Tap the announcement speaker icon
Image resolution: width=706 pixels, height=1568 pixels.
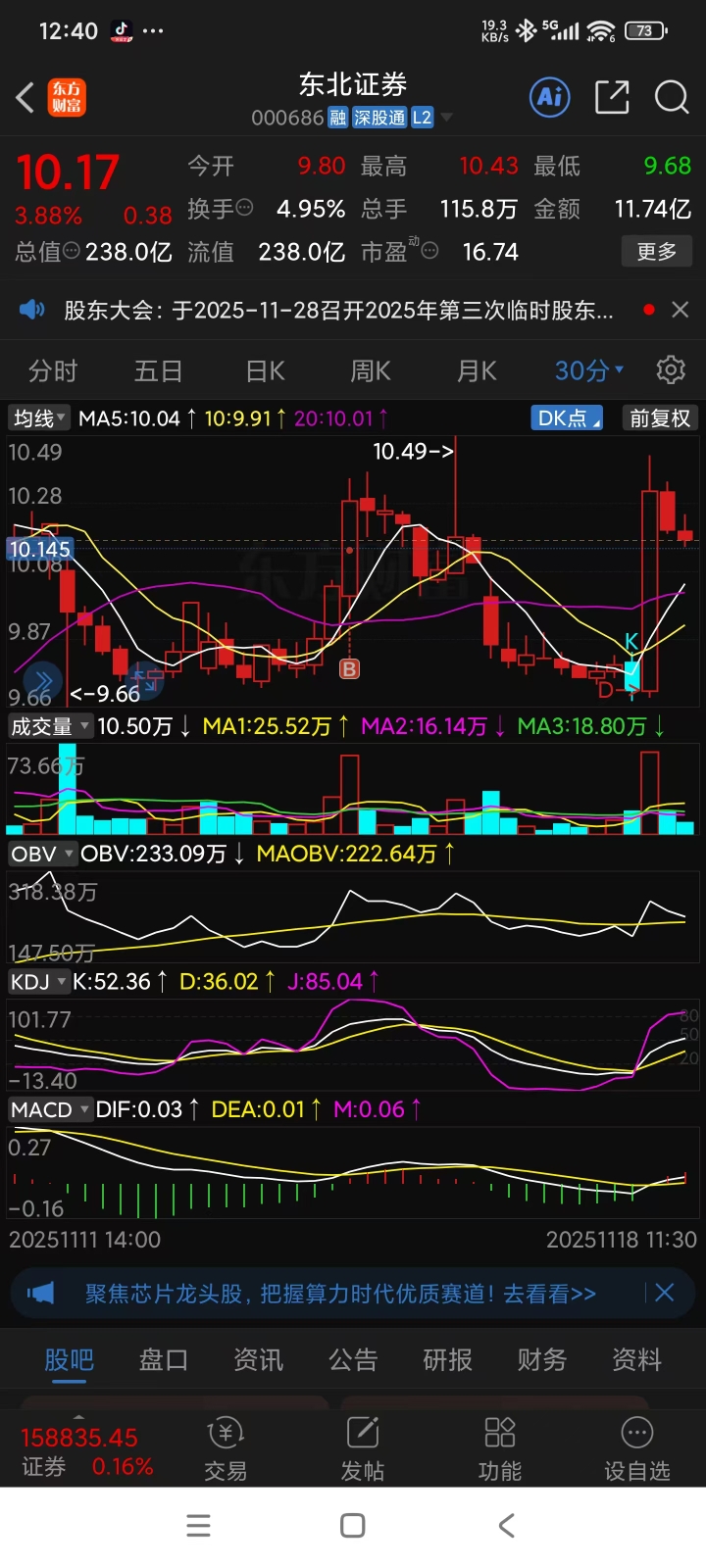click(32, 310)
